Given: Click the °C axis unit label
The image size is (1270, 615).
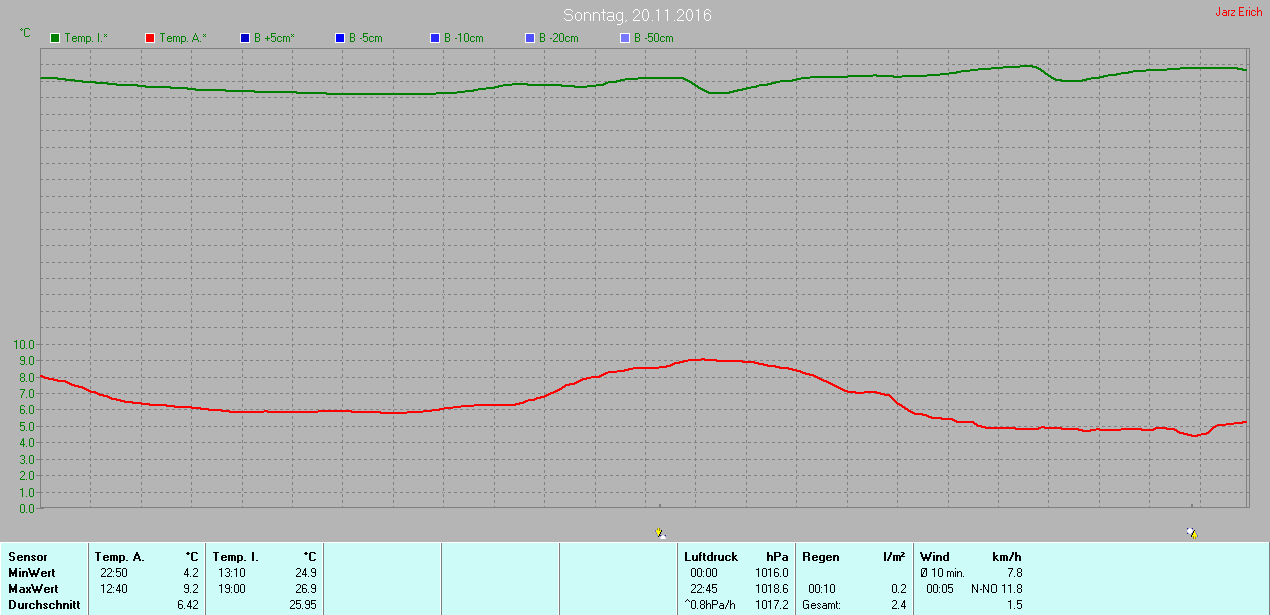Looking at the screenshot, I should point(25,33).
